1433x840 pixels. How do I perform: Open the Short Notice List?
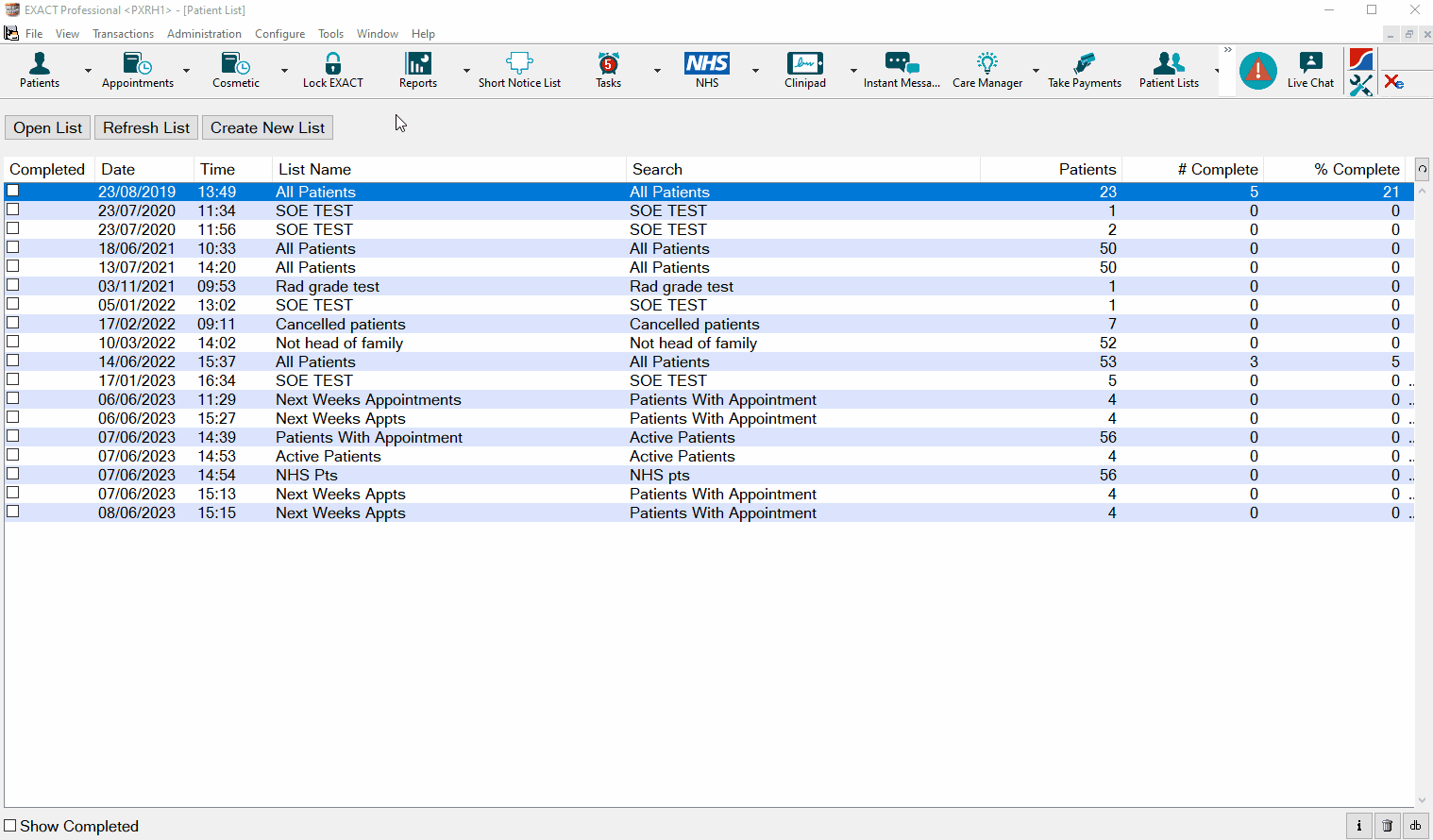[x=518, y=70]
